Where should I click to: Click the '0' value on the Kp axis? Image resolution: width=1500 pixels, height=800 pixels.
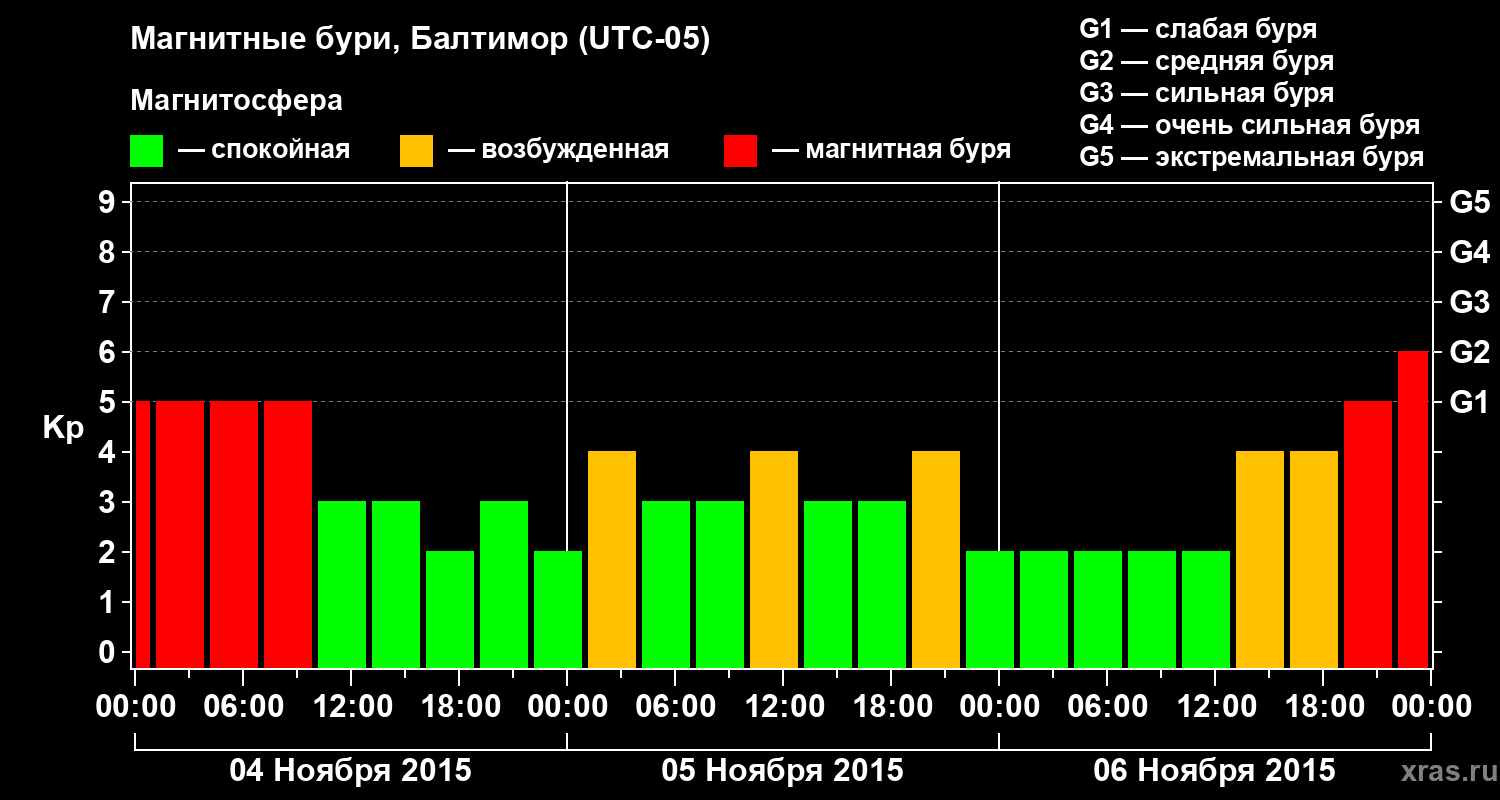click(x=108, y=652)
